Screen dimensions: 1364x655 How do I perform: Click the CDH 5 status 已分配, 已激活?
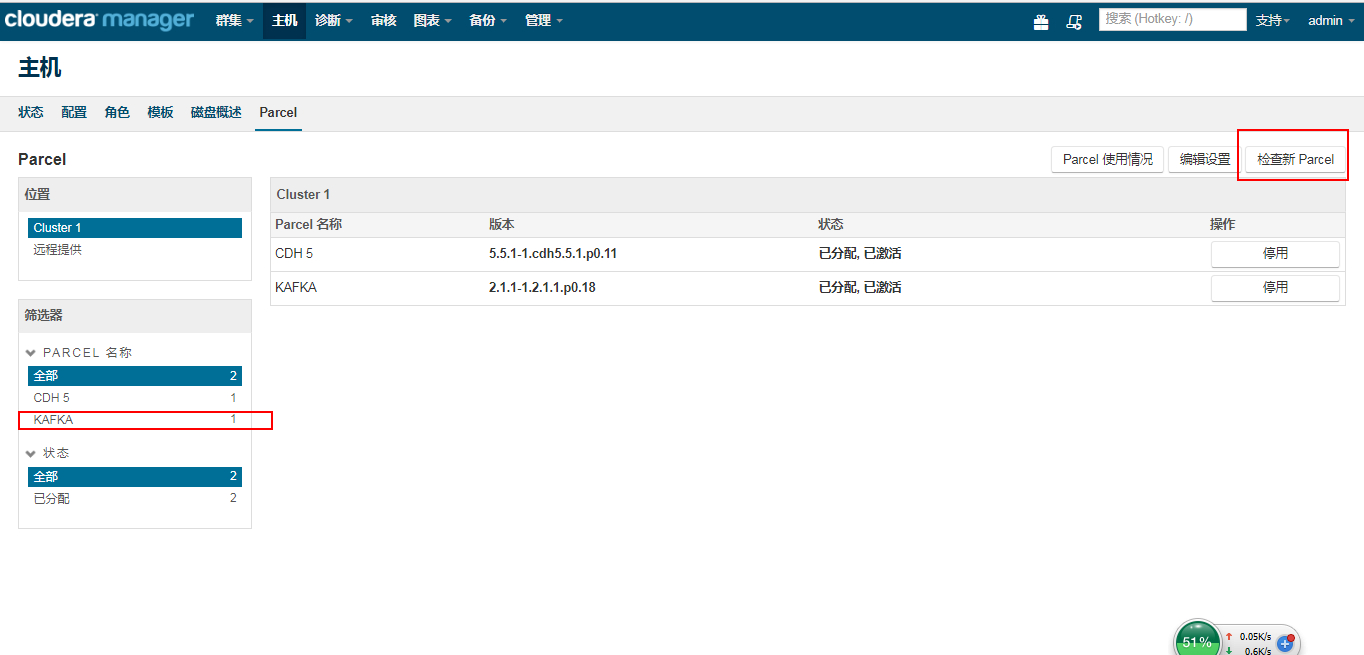click(x=860, y=254)
